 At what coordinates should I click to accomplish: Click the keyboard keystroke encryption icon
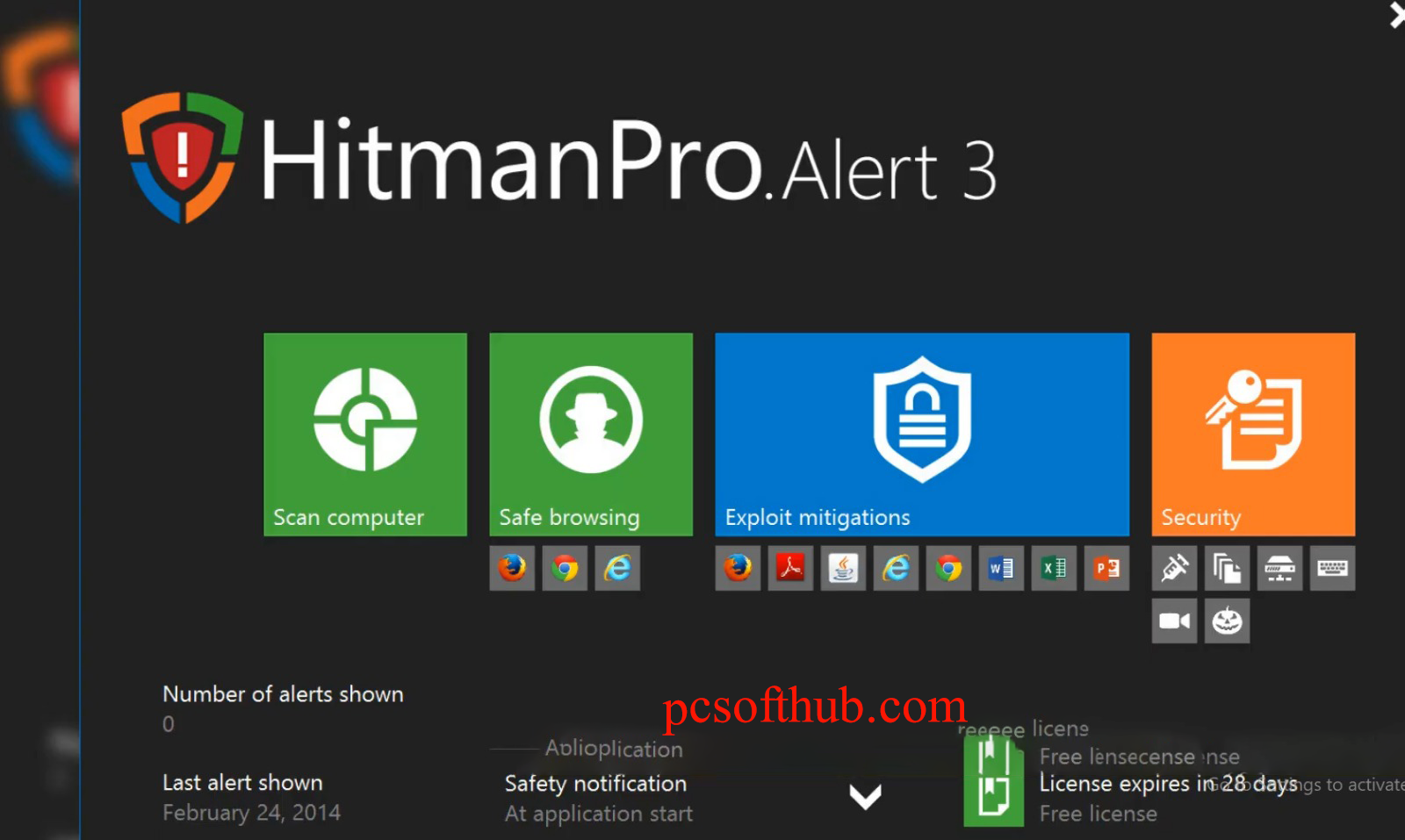(x=1332, y=568)
